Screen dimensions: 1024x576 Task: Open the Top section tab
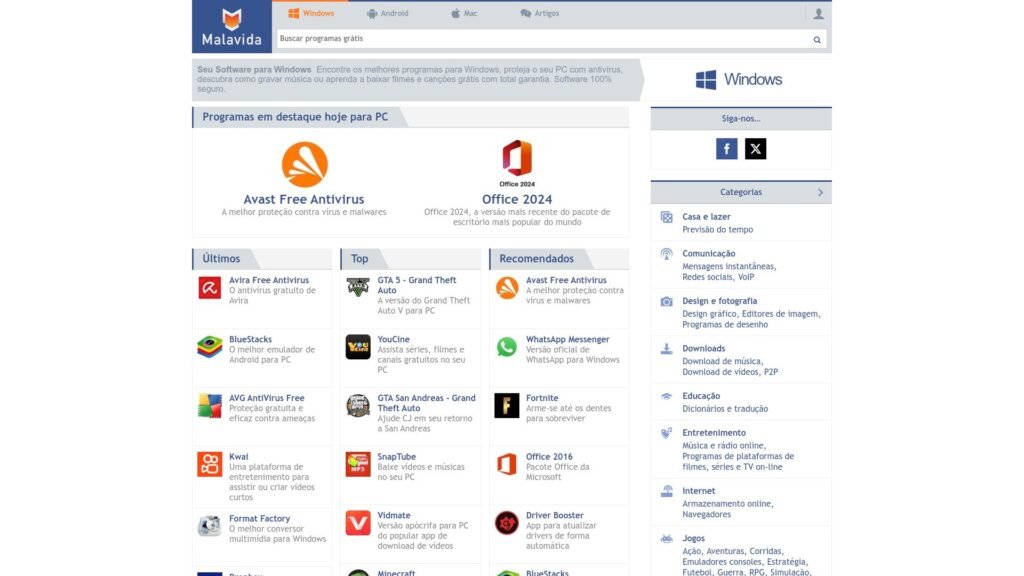tap(360, 259)
